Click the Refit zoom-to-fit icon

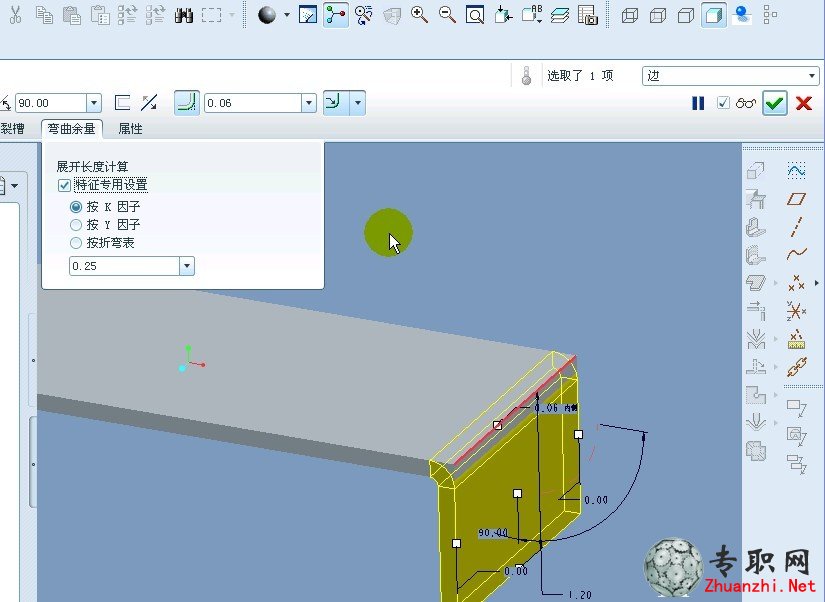point(475,15)
